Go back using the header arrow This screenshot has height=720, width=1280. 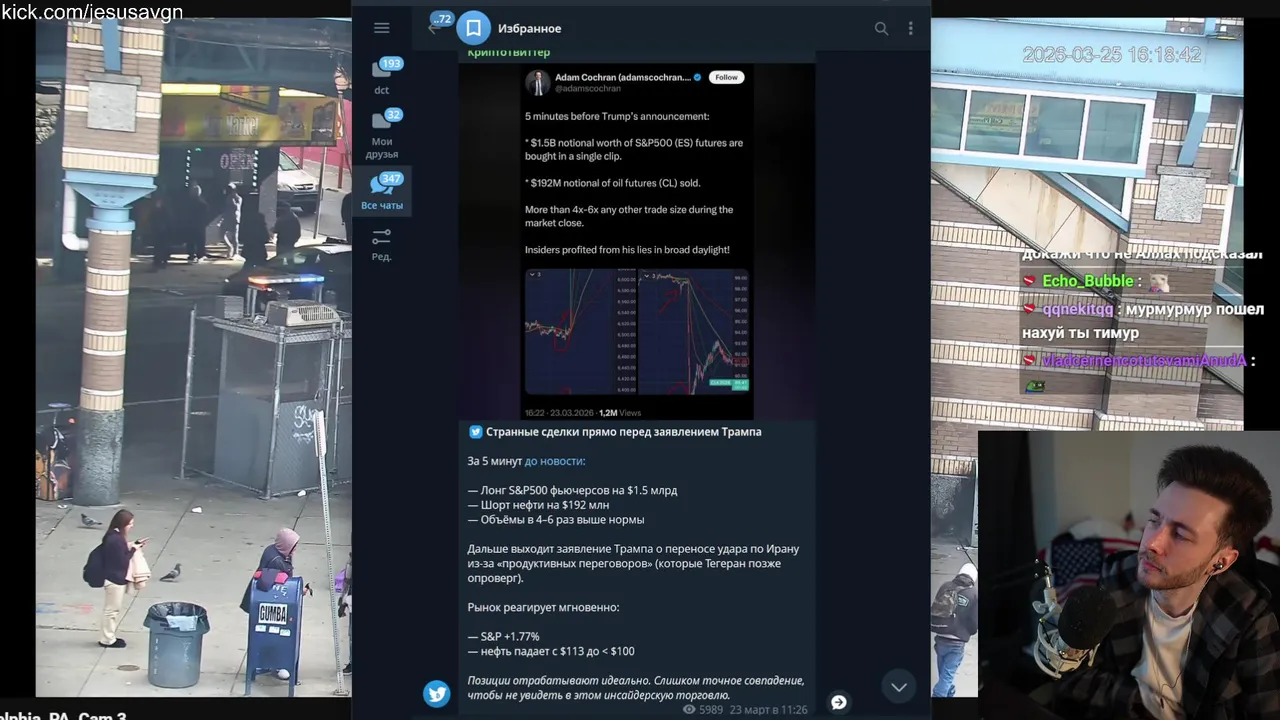coord(434,28)
